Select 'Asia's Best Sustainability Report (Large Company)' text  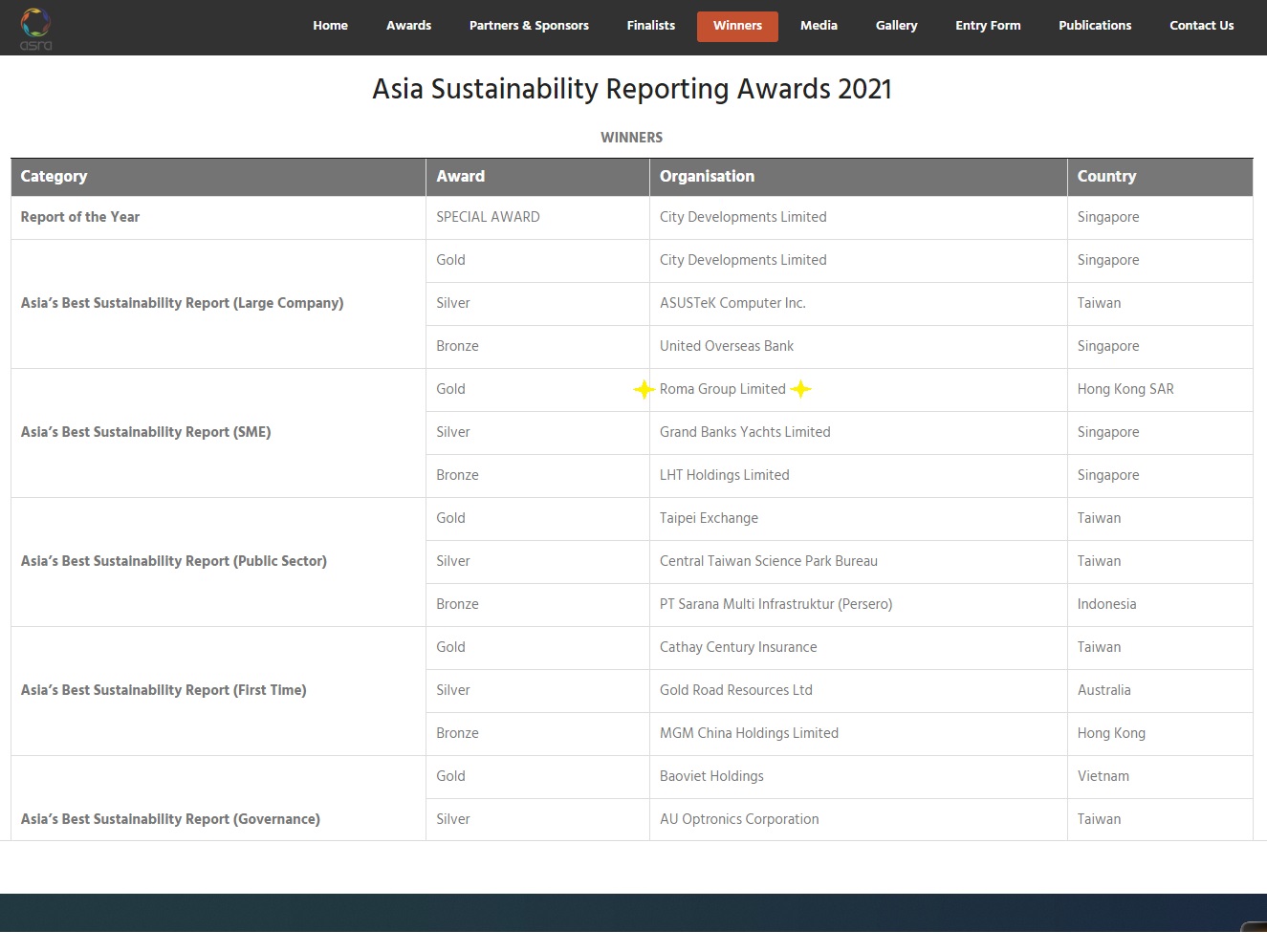point(182,303)
